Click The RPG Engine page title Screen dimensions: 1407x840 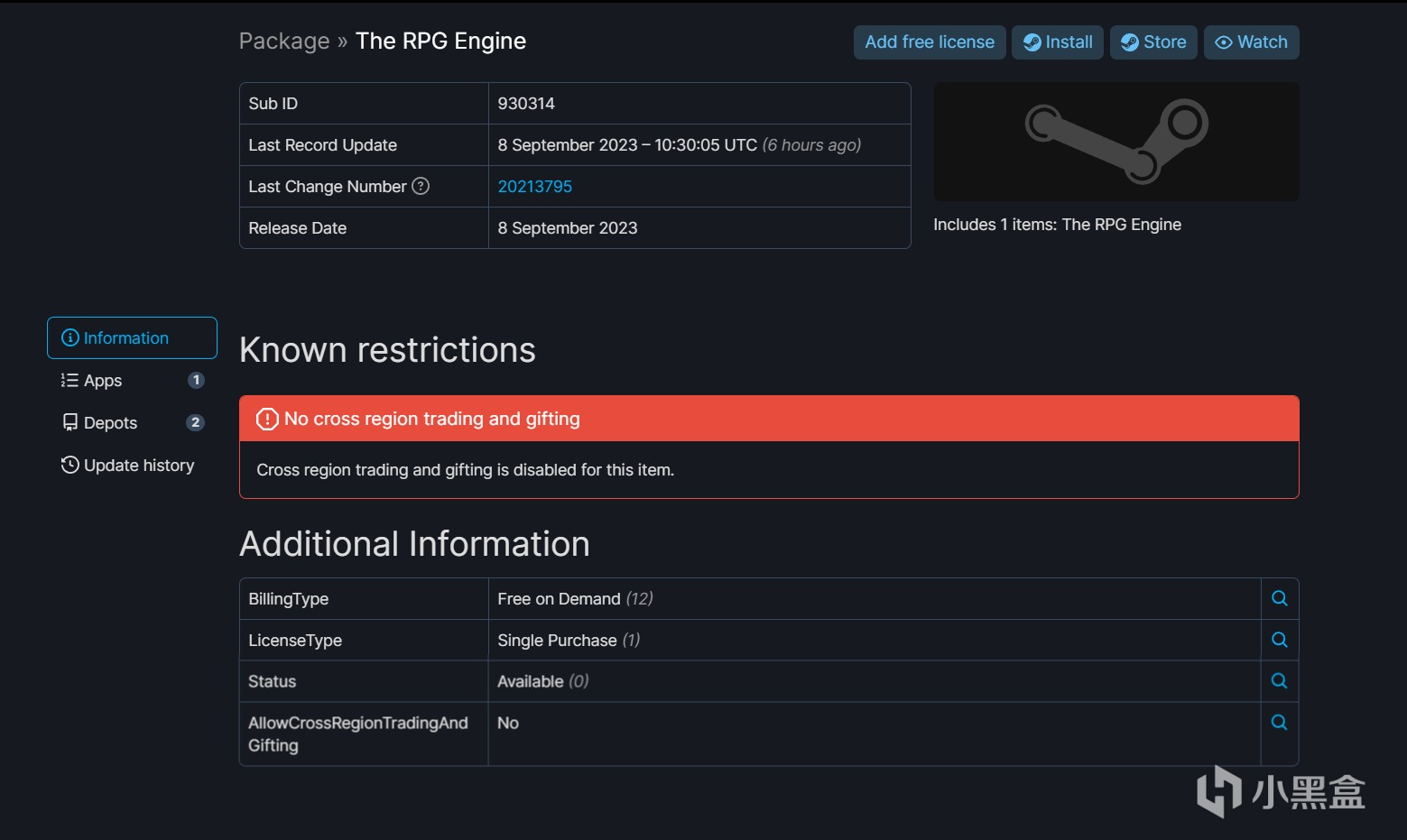click(x=440, y=42)
